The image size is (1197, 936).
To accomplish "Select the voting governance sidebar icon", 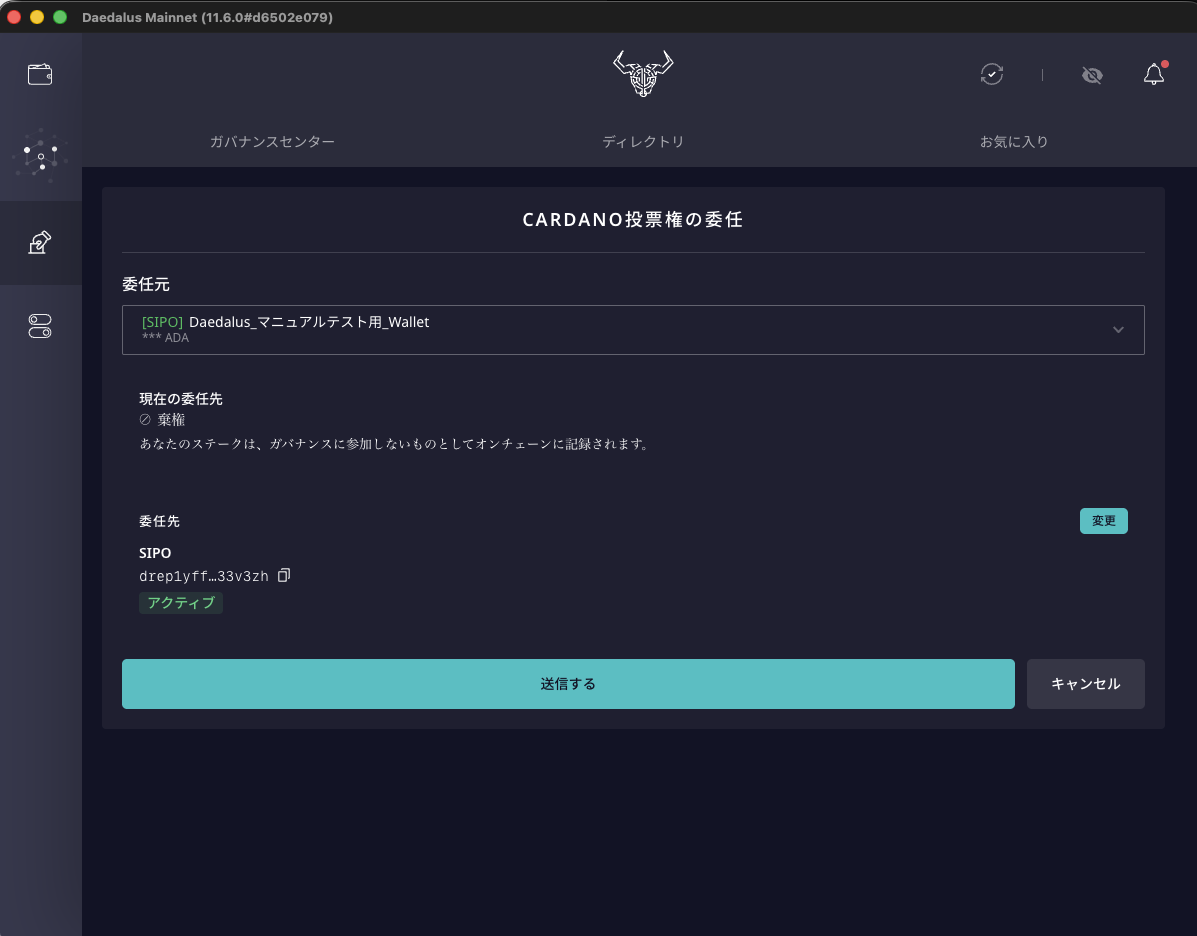I will (x=40, y=243).
